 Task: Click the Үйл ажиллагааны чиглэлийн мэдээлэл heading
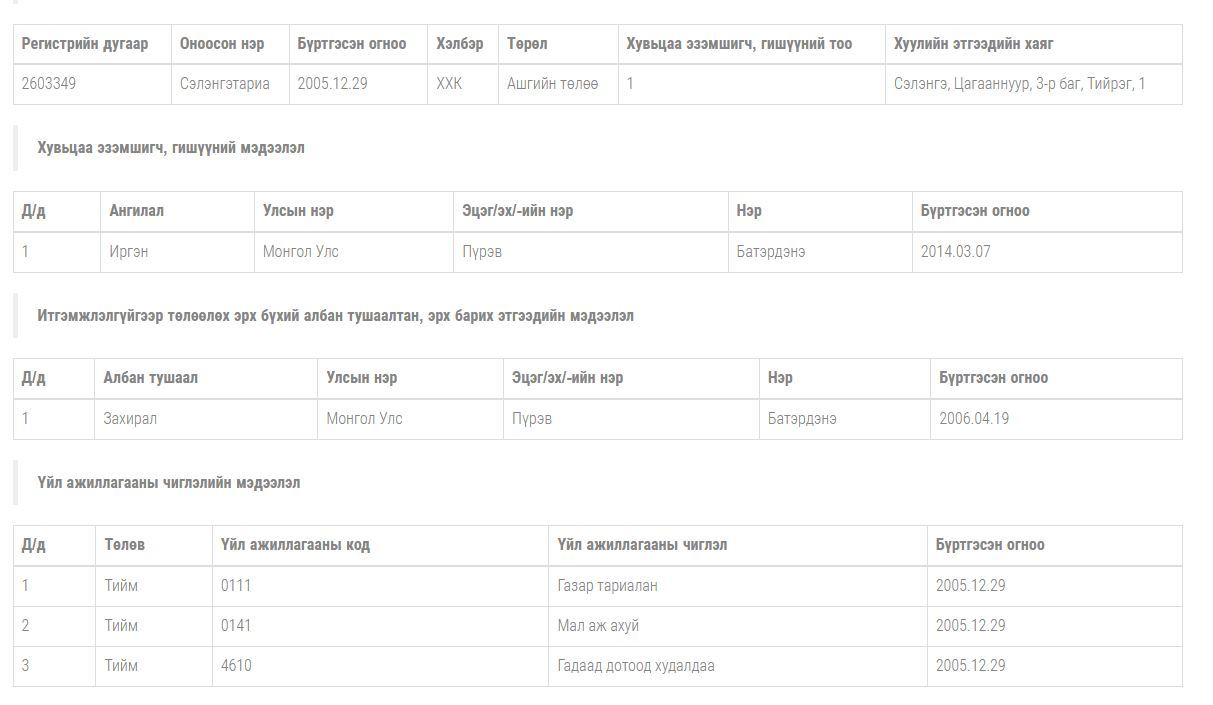pos(169,483)
